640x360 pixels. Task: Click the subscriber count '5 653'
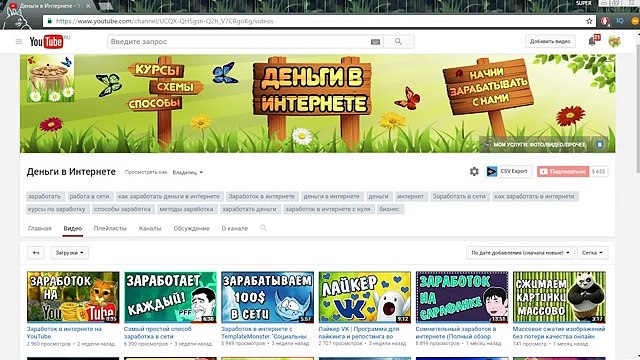[598, 171]
